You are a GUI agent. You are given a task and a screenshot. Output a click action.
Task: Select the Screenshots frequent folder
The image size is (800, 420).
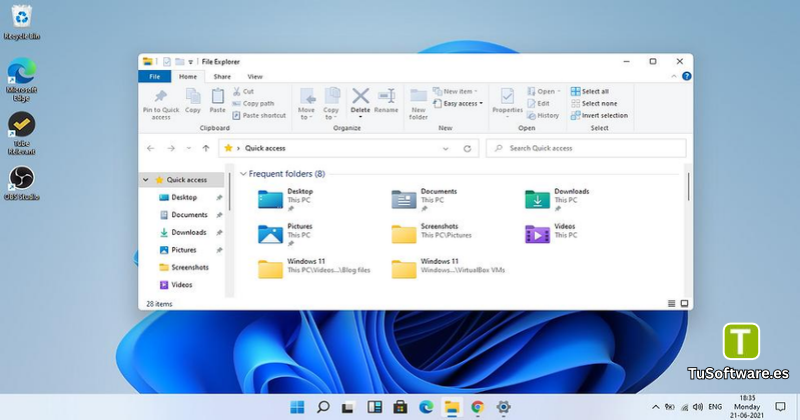click(432, 233)
